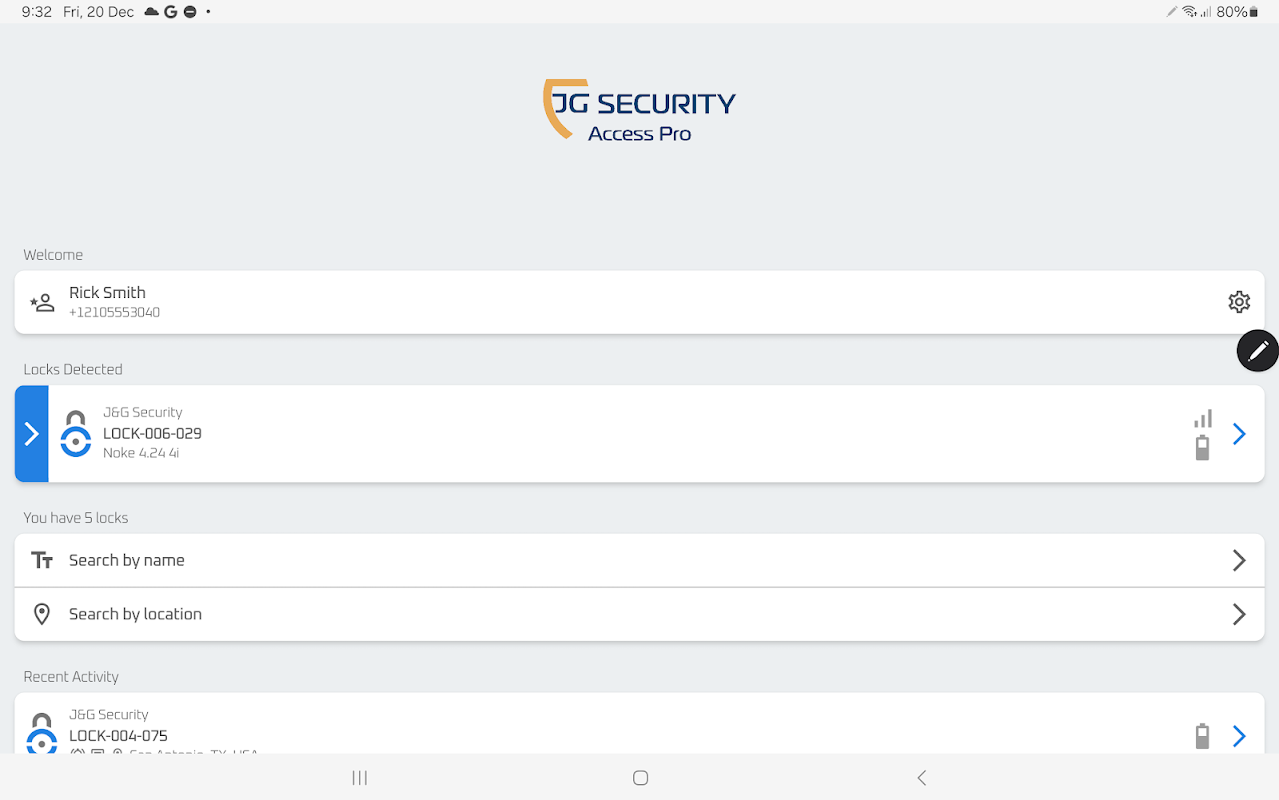The height and width of the screenshot is (800, 1279).
Task: Tap the text icon beside Search by name
Action: [x=42, y=560]
